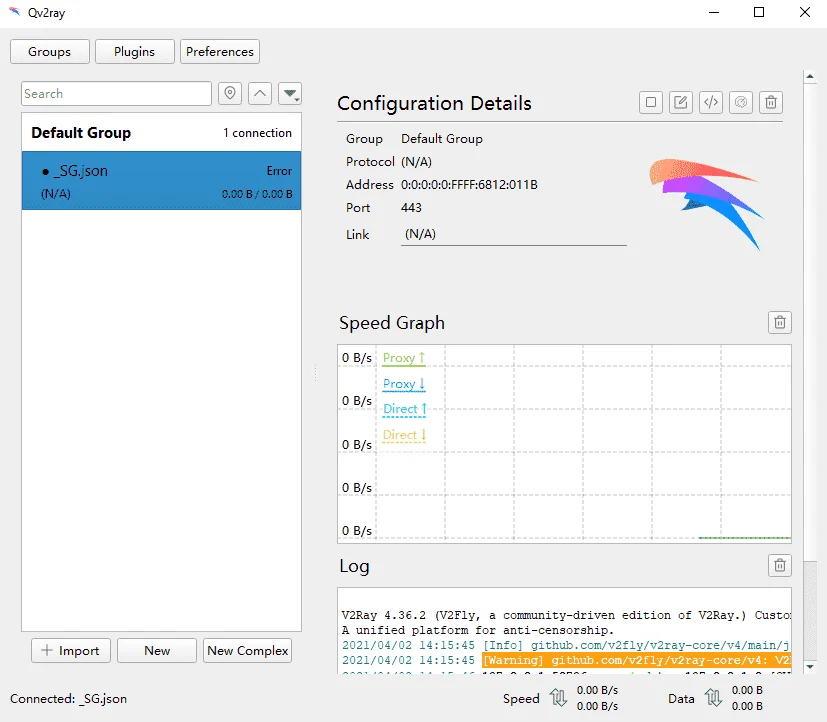Screen dimensions: 827x722
Task: Collapse groups with the up chevron button
Action: tap(260, 93)
